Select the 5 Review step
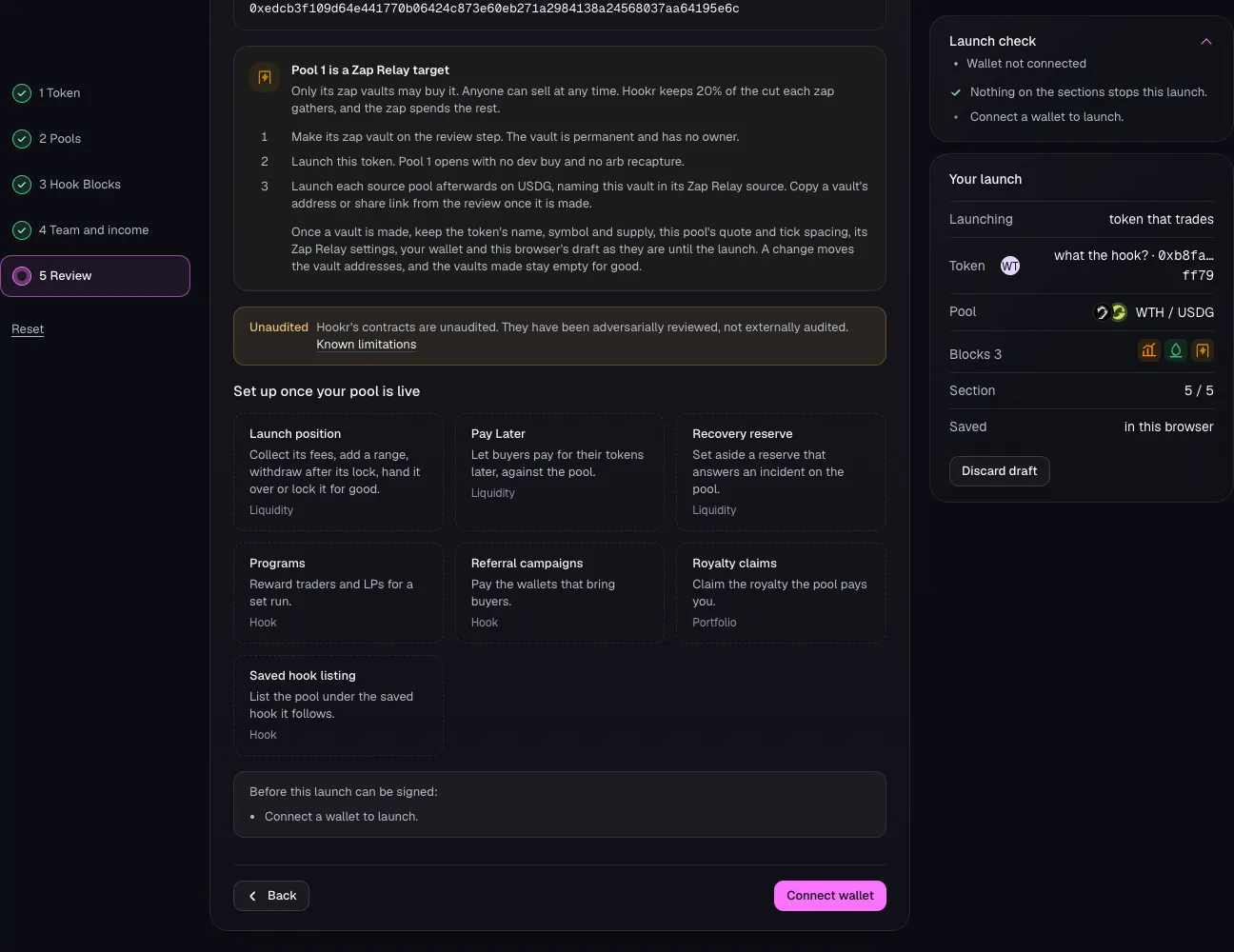Image resolution: width=1234 pixels, height=952 pixels. pos(95,276)
